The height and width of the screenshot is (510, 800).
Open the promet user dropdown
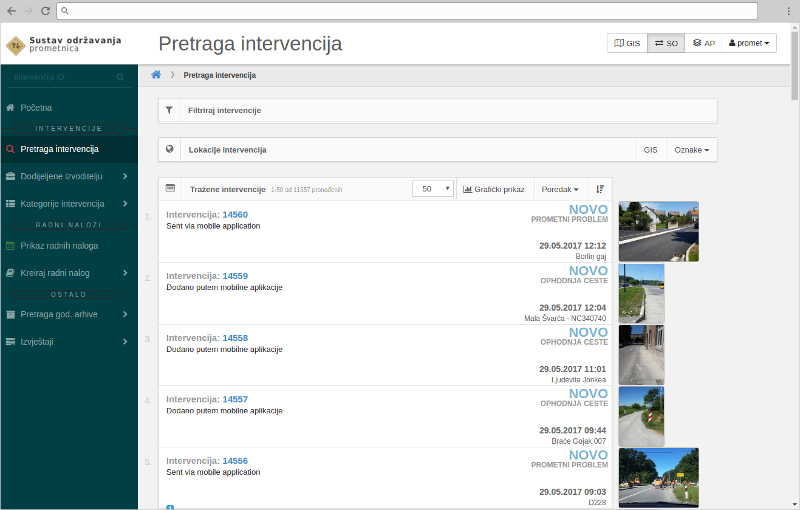pos(750,44)
